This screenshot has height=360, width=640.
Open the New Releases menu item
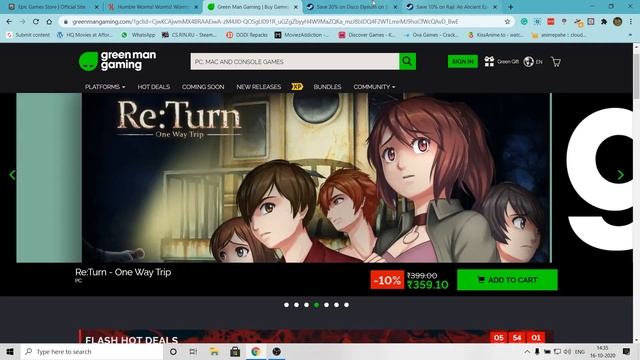point(258,87)
